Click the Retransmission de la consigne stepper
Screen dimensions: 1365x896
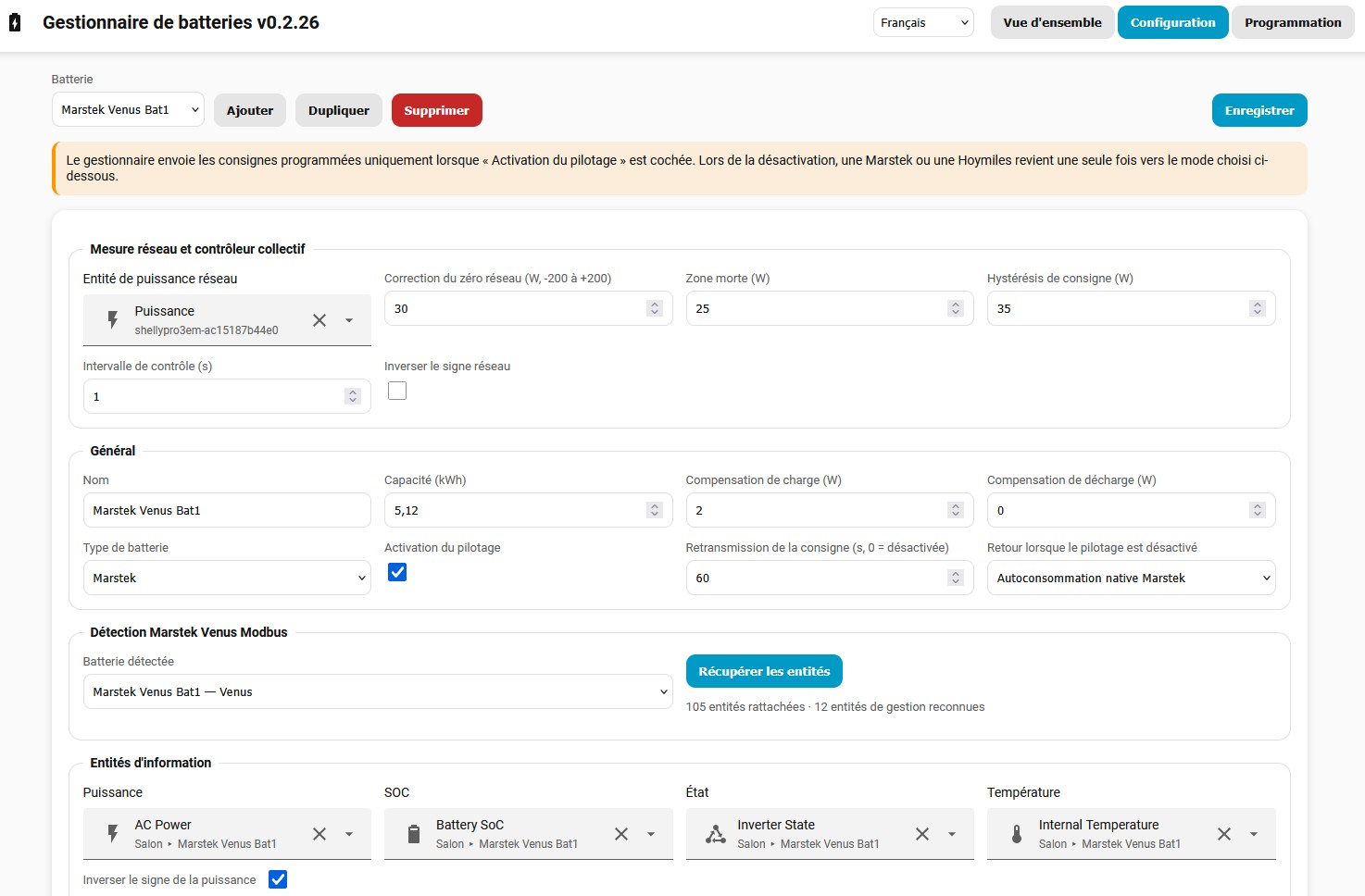click(x=956, y=578)
